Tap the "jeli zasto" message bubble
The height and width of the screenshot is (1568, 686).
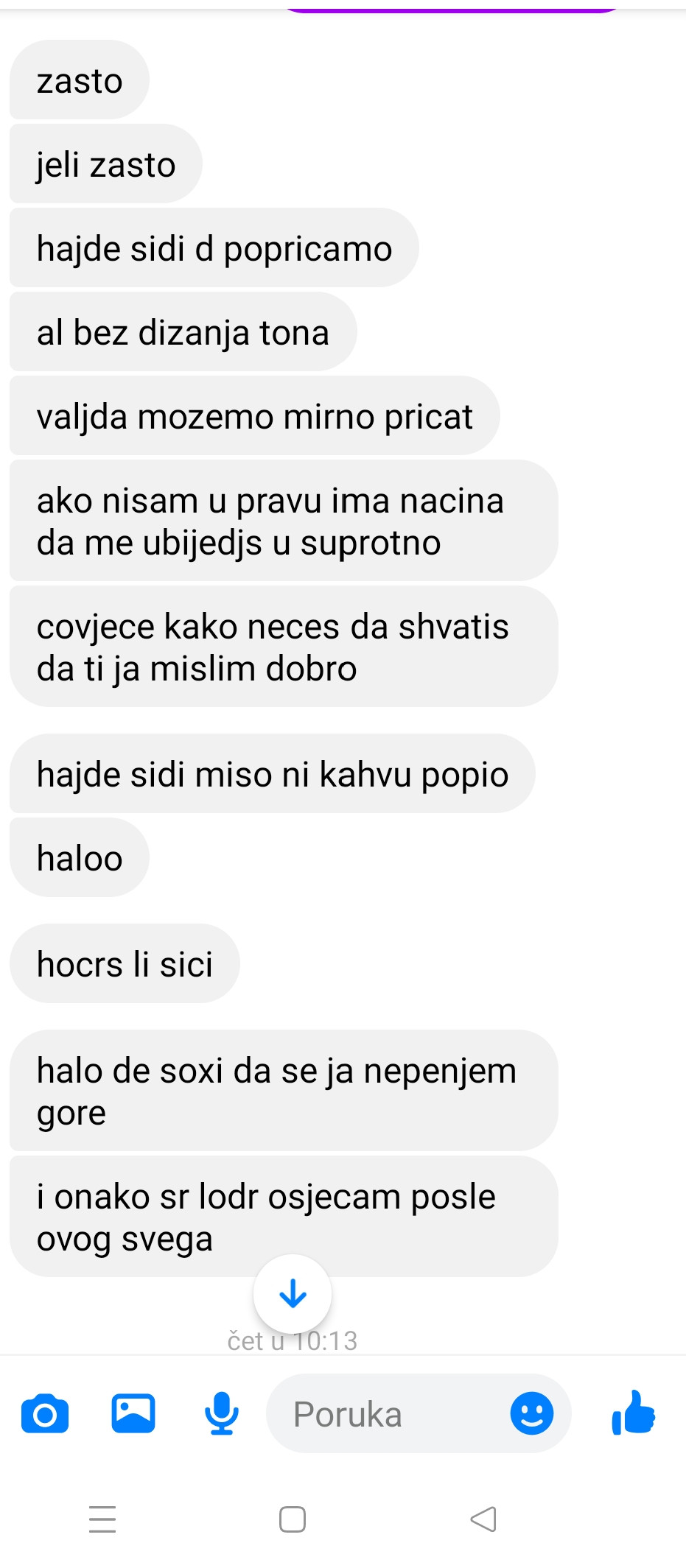click(x=106, y=164)
